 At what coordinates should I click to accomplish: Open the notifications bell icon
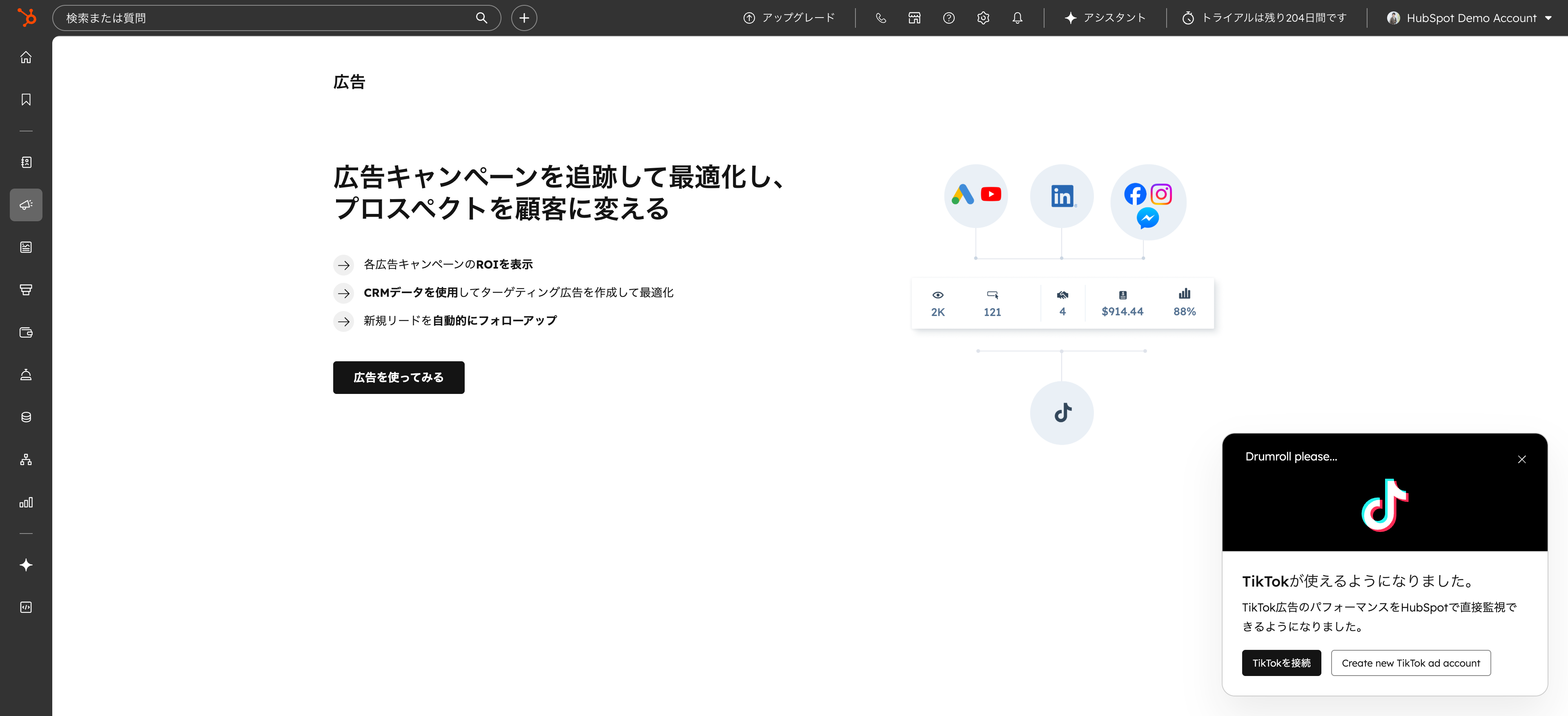point(1016,18)
